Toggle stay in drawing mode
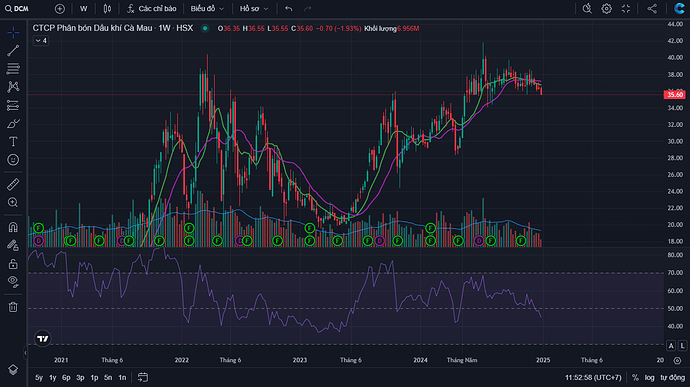 pyautogui.click(x=13, y=245)
